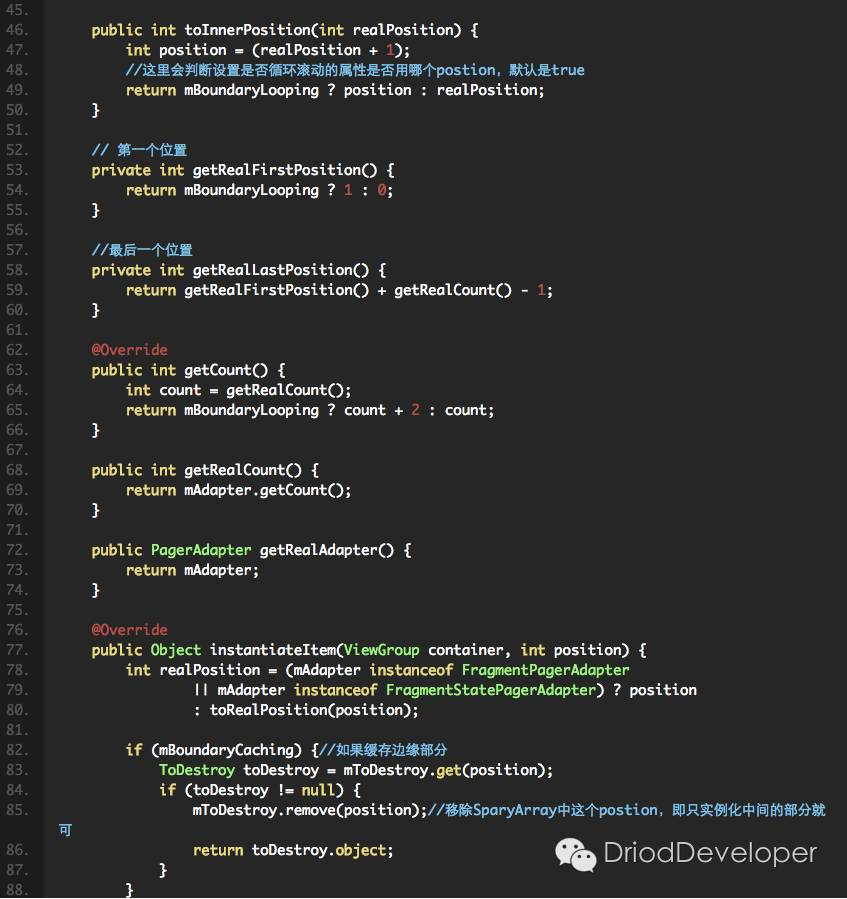
Task: Click getRealFirstPosition in its declaration on line 53
Action: [x=279, y=170]
